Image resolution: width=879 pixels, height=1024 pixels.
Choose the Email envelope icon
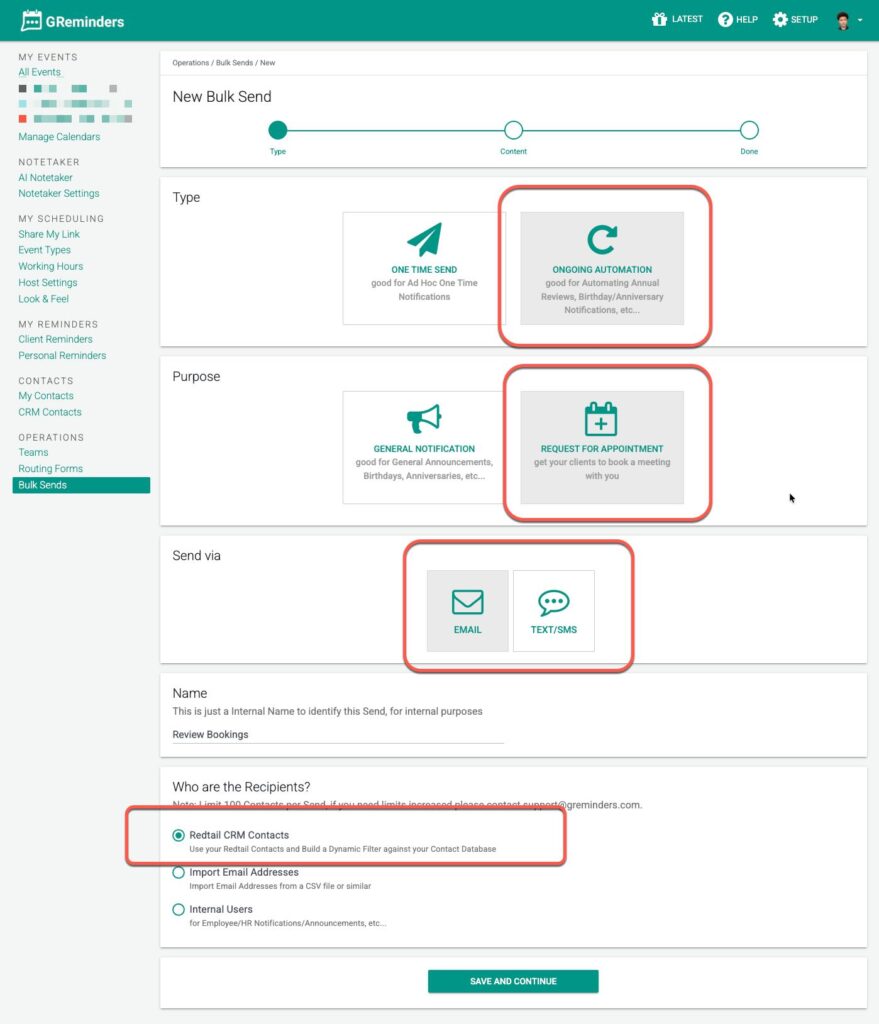point(467,602)
